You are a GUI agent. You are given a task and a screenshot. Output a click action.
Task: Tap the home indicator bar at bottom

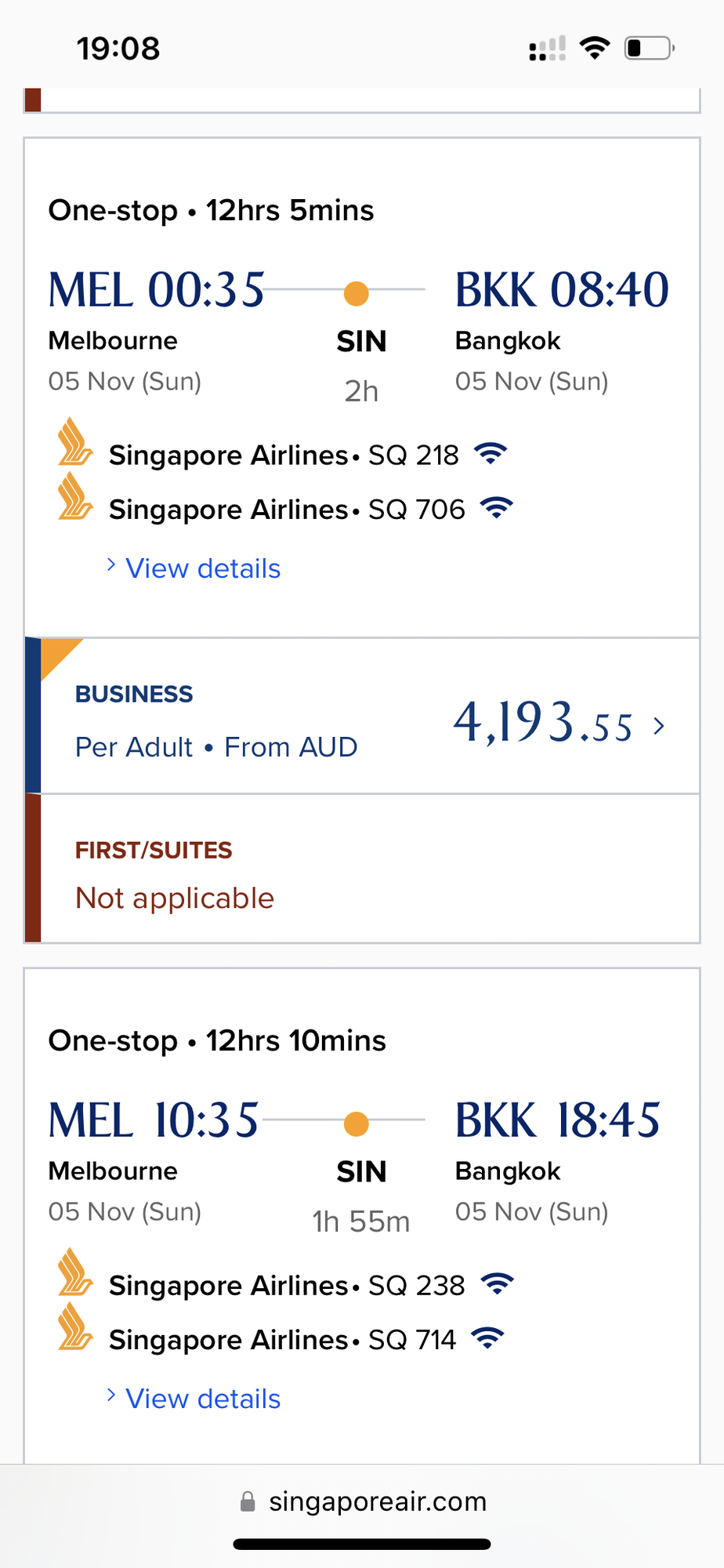point(362,1544)
